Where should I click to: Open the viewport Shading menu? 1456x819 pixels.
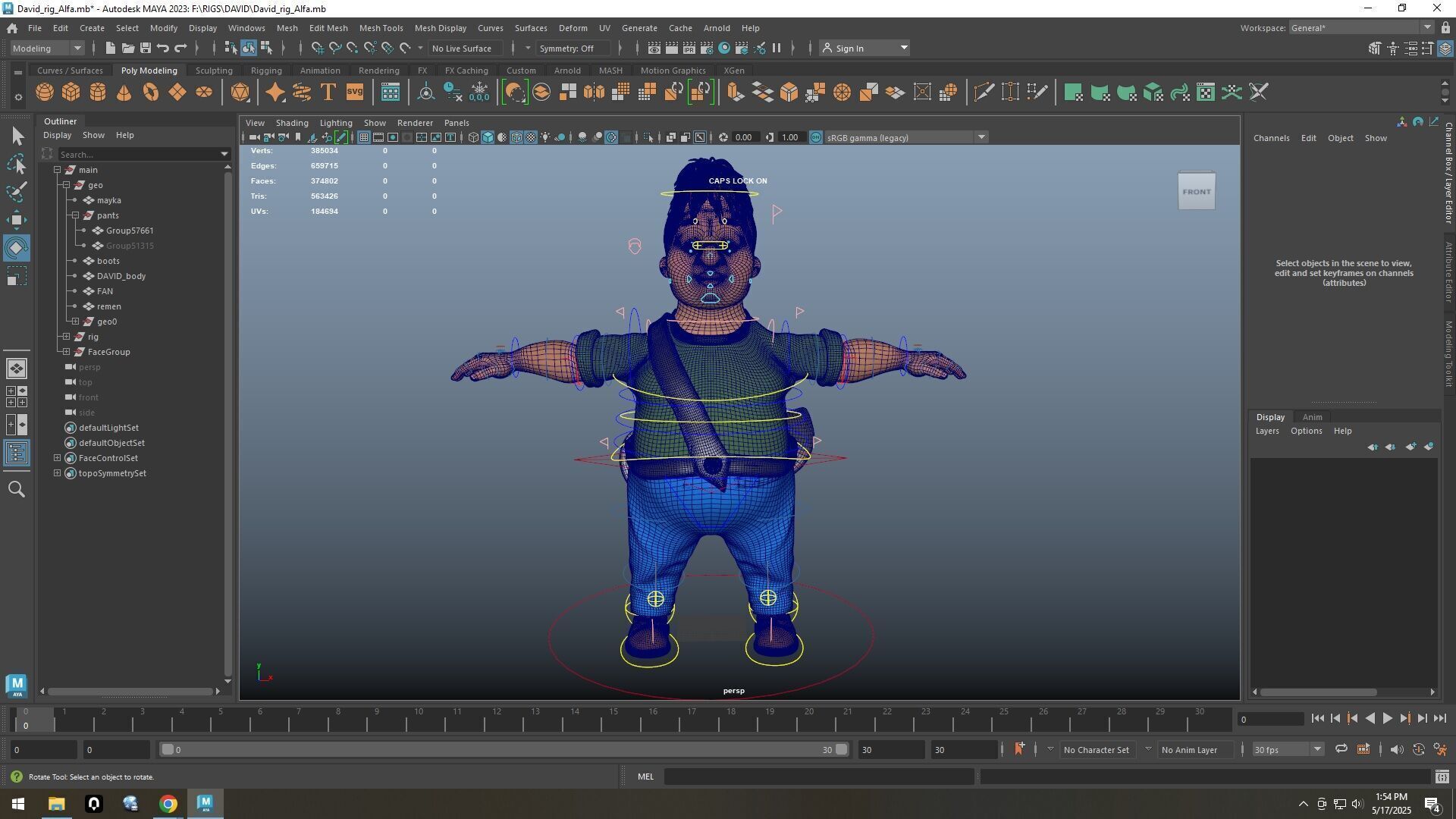click(x=292, y=123)
